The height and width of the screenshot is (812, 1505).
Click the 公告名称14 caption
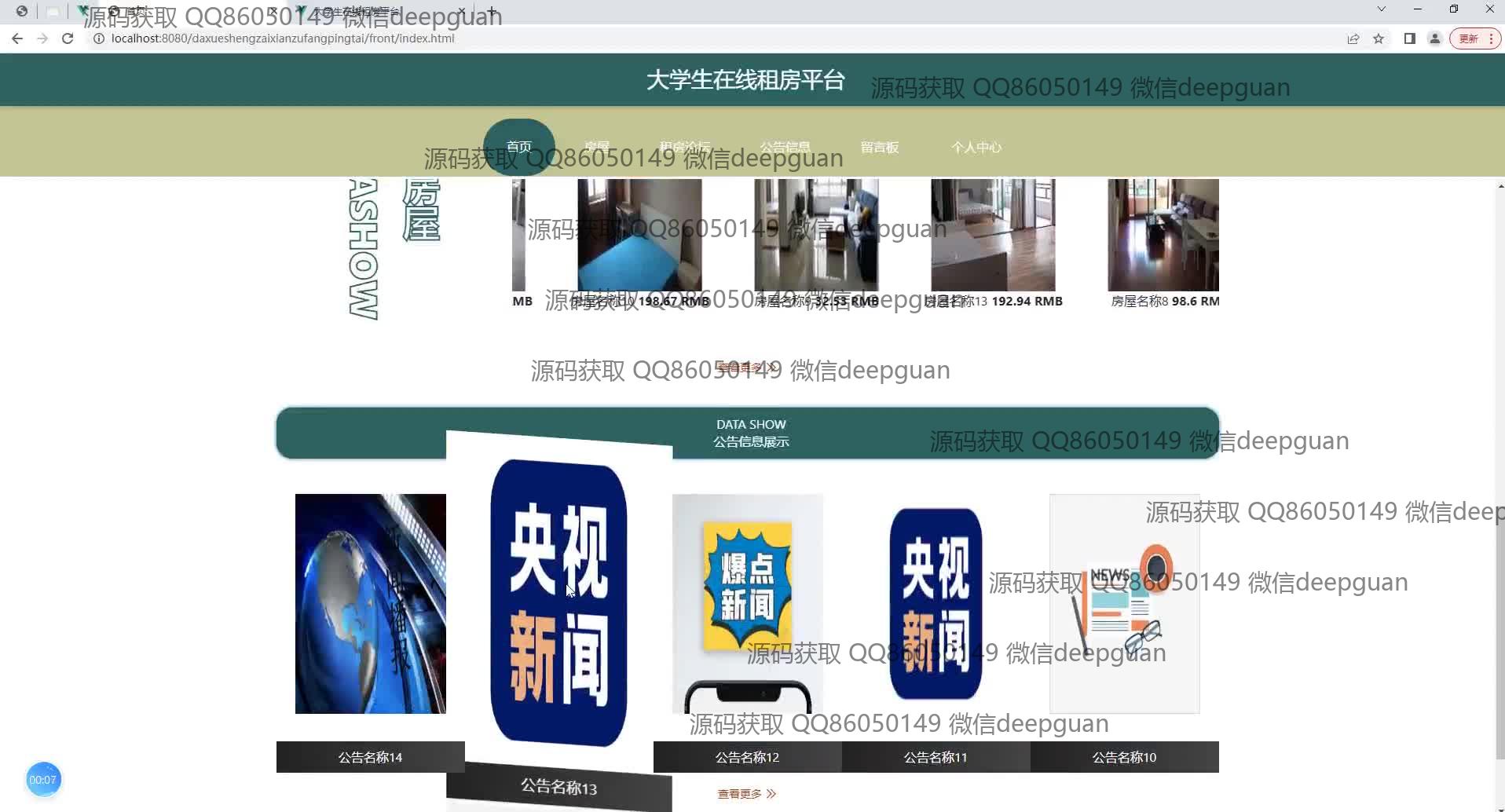click(x=370, y=757)
